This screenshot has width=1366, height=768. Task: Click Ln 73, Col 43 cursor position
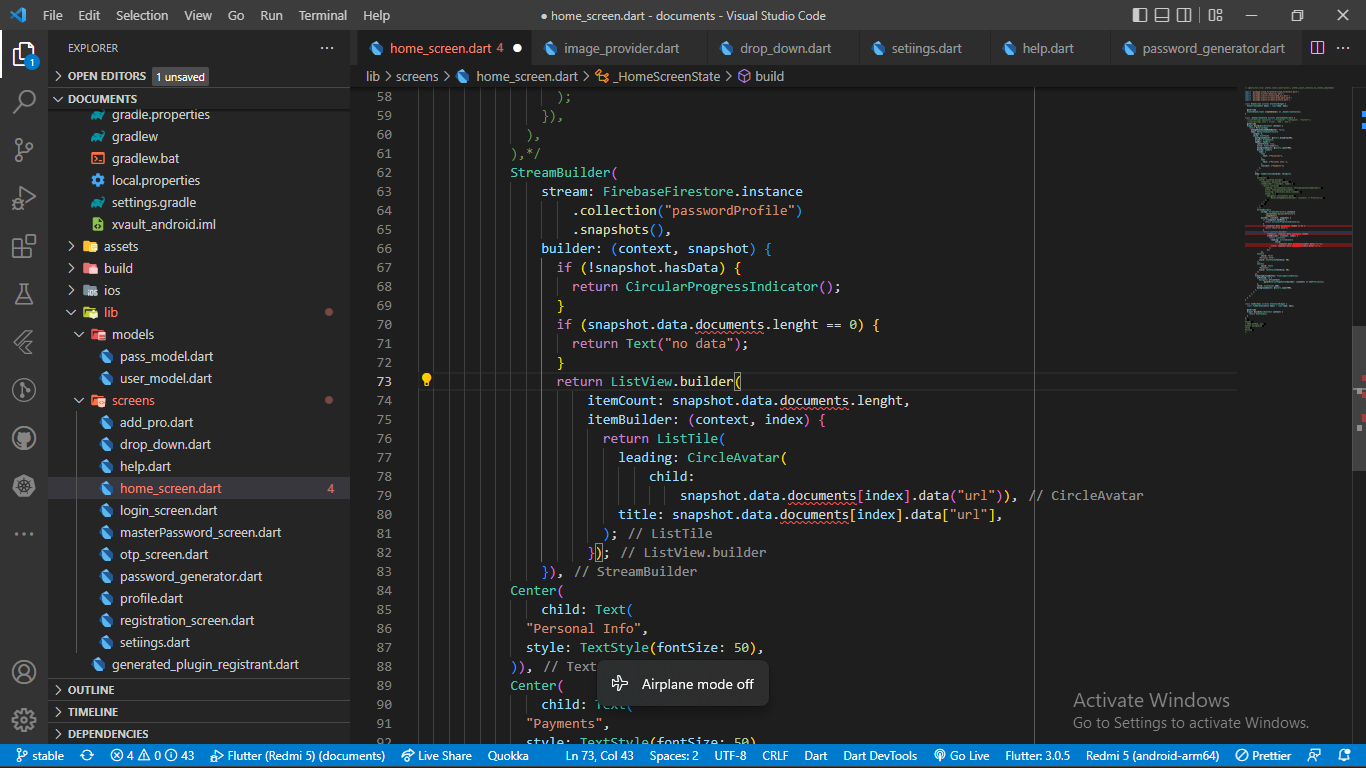(x=599, y=756)
